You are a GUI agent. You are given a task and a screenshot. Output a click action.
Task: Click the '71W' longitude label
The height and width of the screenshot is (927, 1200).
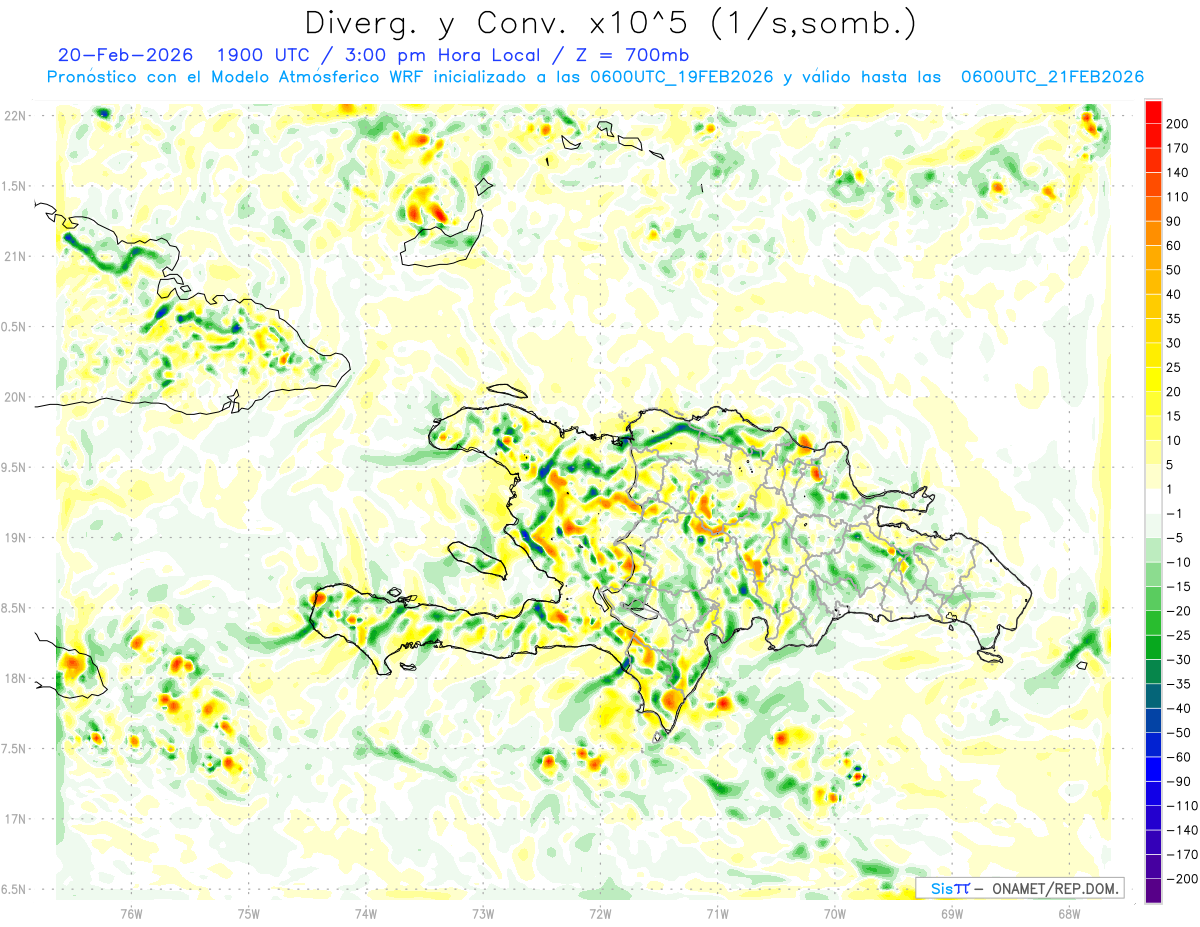pos(717,912)
